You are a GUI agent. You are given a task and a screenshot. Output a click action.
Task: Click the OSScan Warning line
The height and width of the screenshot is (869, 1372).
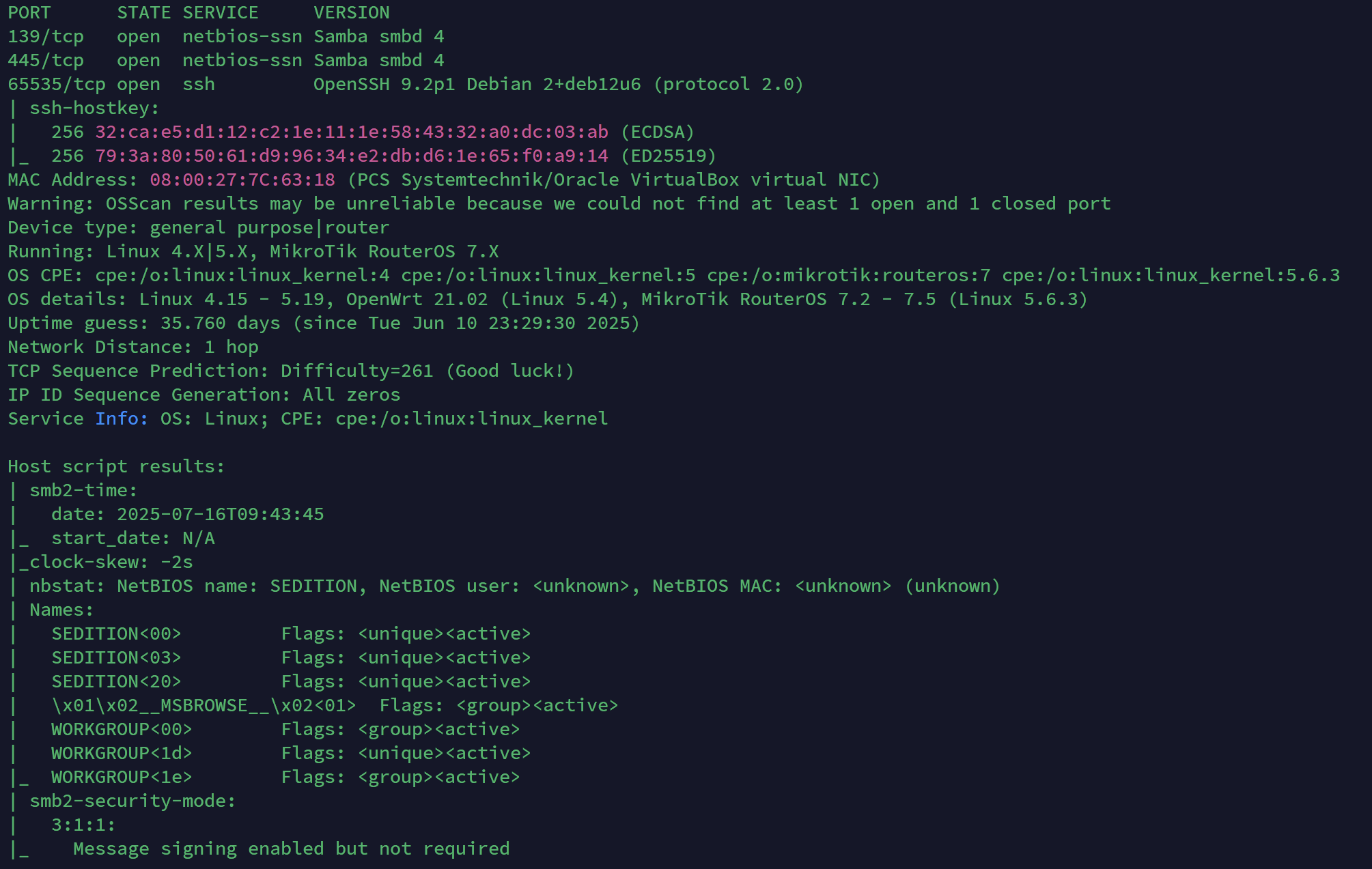coord(559,203)
